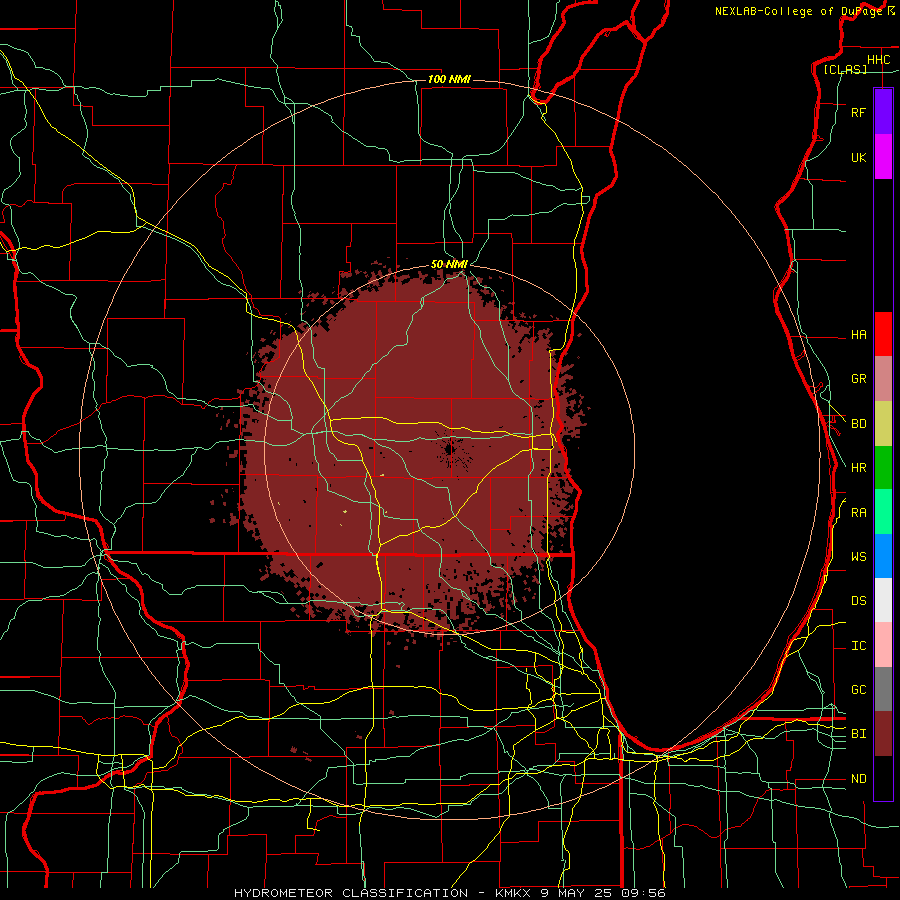Click the BD legend label
Screen dimensions: 900x900
pos(859,424)
